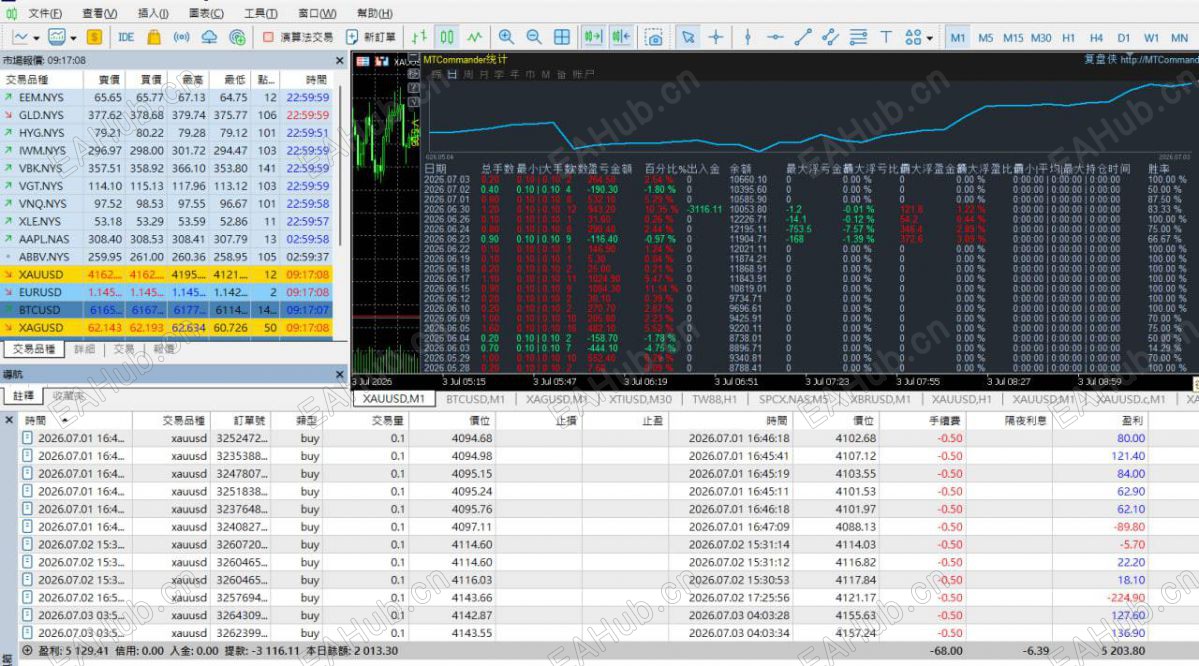Select the text label T tool
Screen dimensions: 1199x666
point(885,37)
